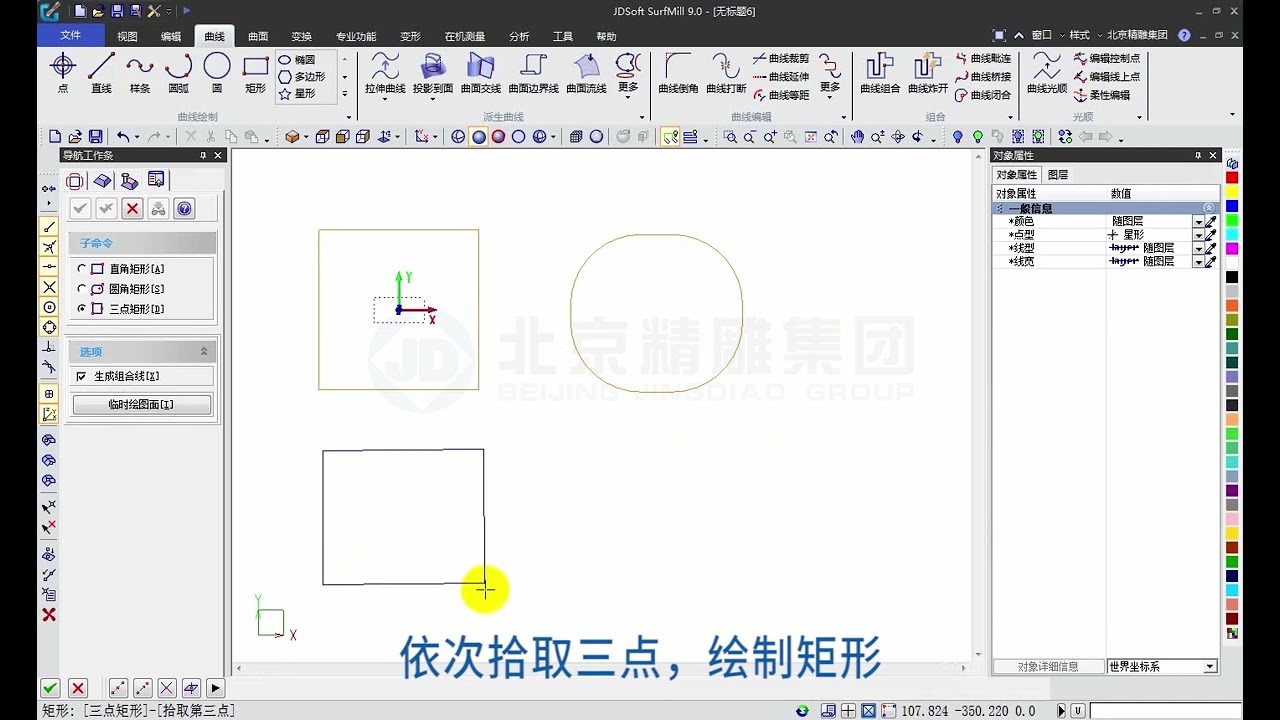Image resolution: width=1280 pixels, height=720 pixels.
Task: Select the 点 point drawing tool
Action: pyautogui.click(x=63, y=74)
